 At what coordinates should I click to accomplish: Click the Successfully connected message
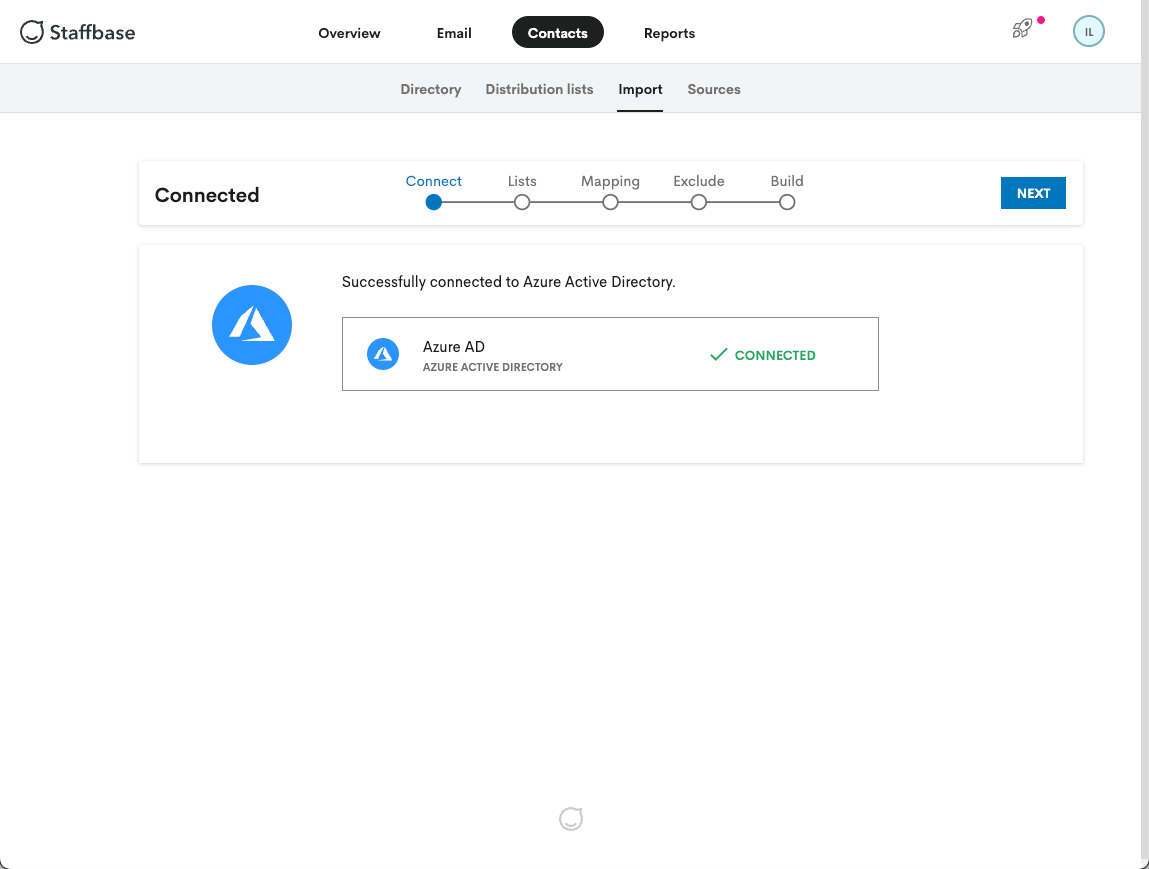(x=509, y=282)
